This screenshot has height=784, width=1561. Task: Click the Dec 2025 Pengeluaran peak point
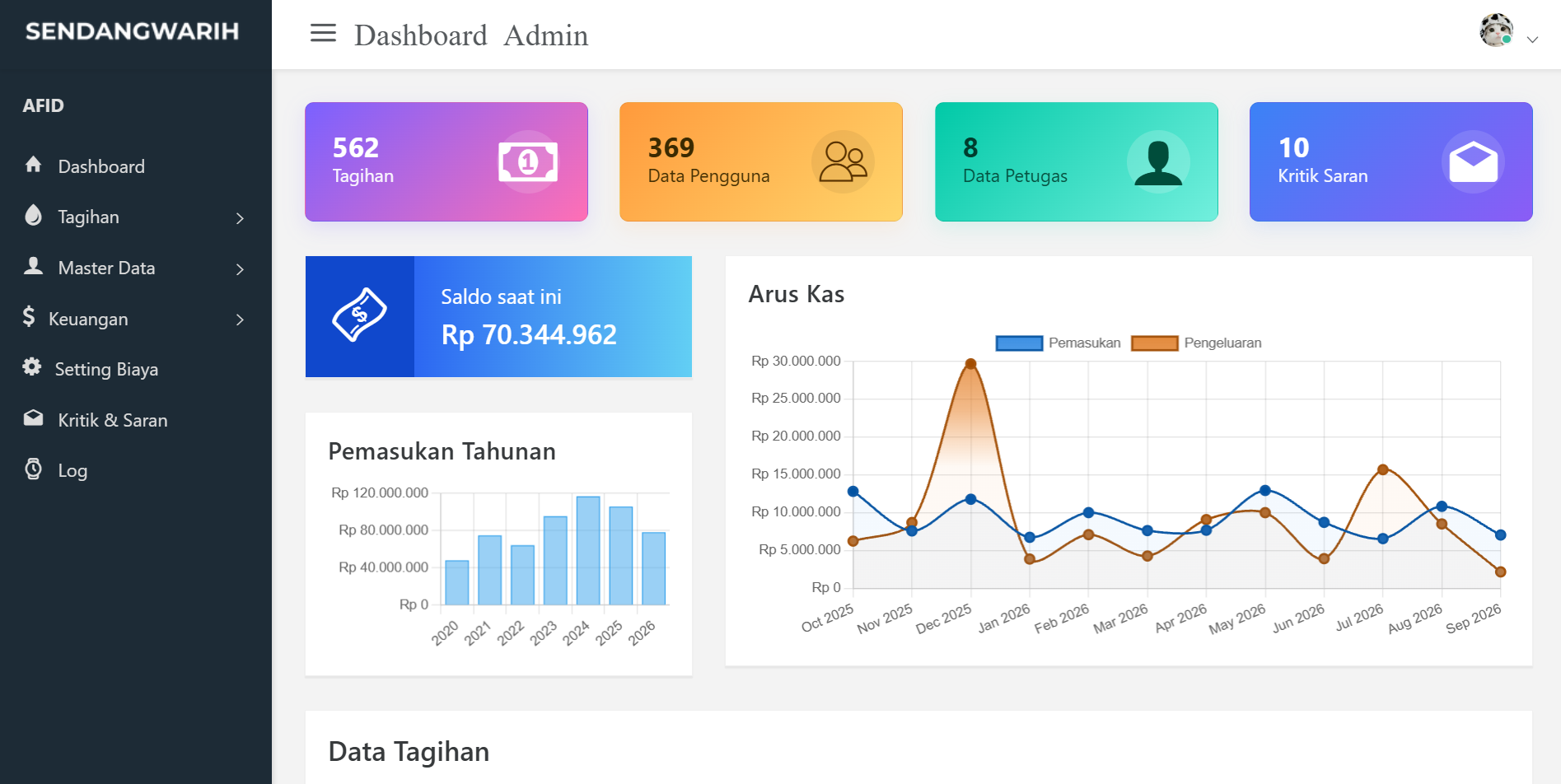[970, 363]
